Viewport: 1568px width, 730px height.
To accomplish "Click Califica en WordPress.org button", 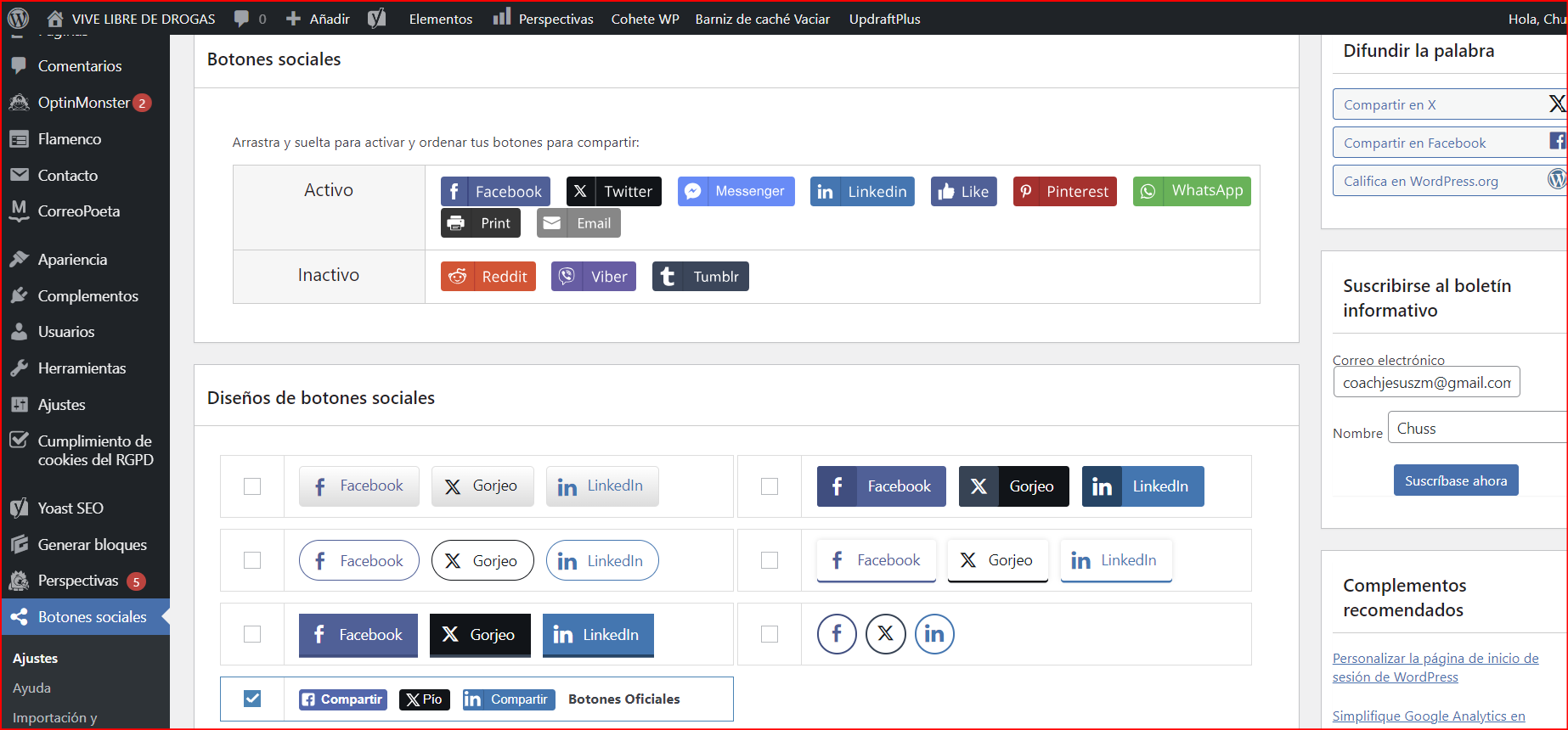I will point(1449,181).
